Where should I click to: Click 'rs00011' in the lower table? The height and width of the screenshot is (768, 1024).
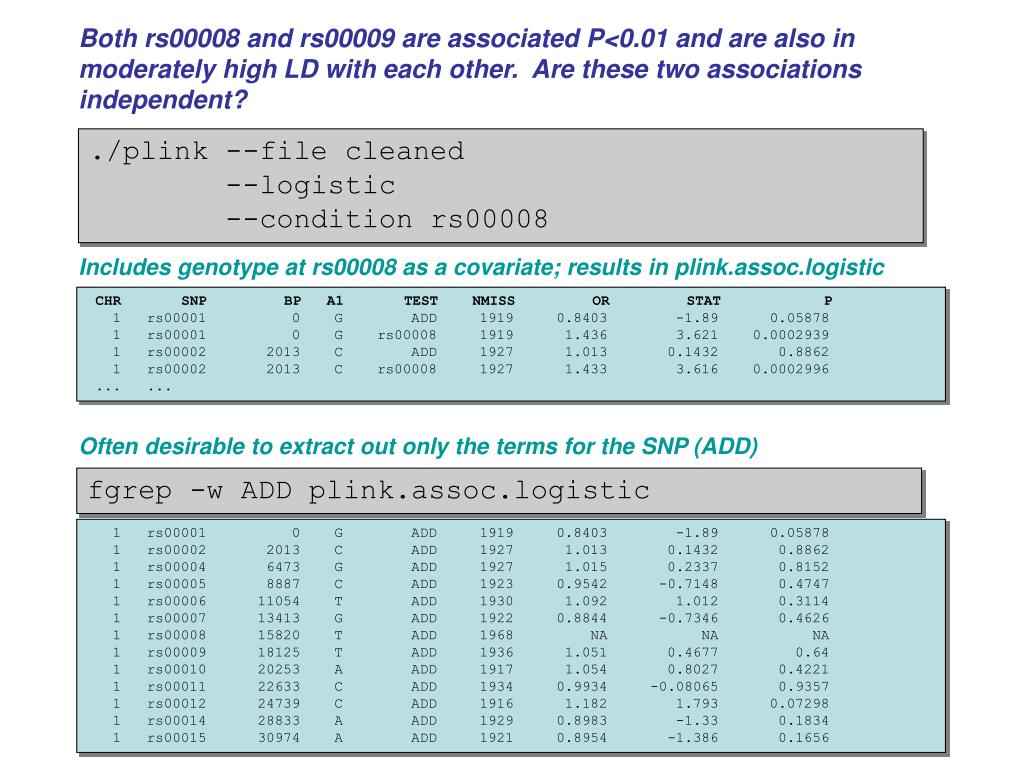pos(176,686)
